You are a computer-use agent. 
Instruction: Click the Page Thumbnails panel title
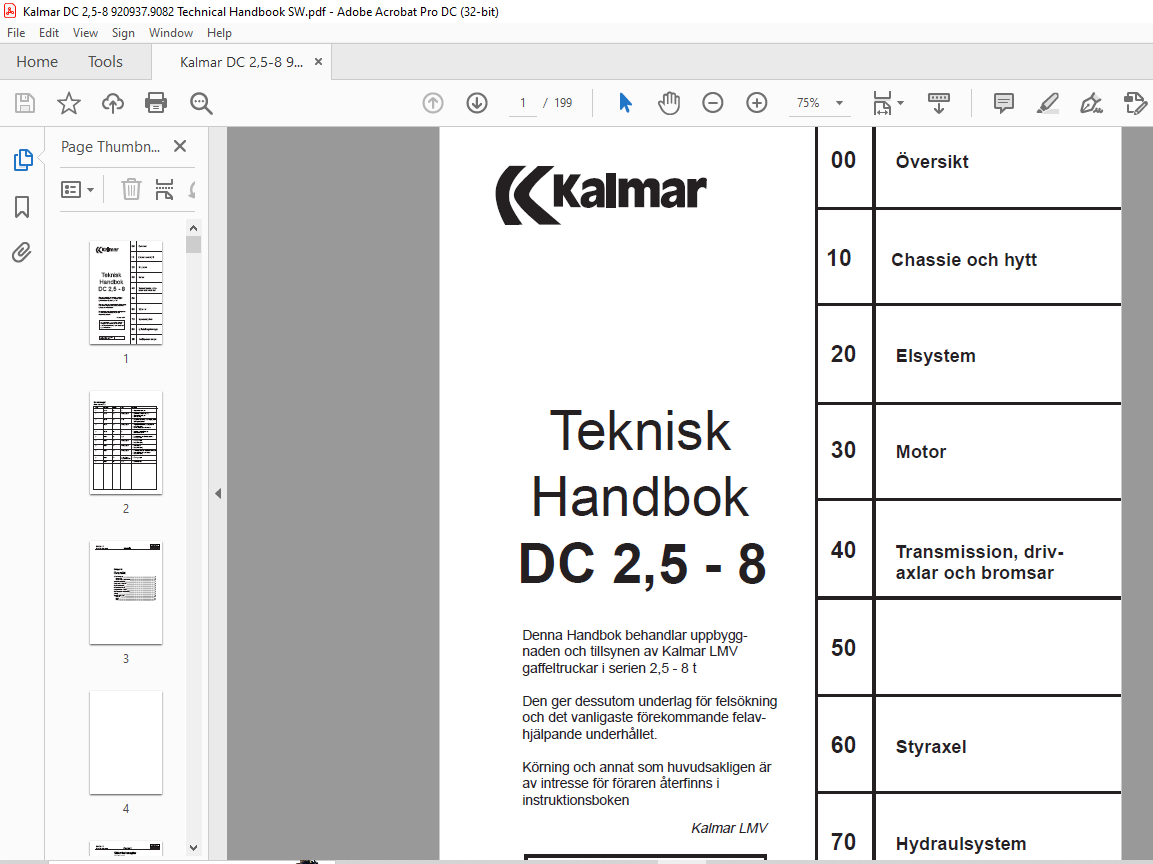[x=110, y=146]
